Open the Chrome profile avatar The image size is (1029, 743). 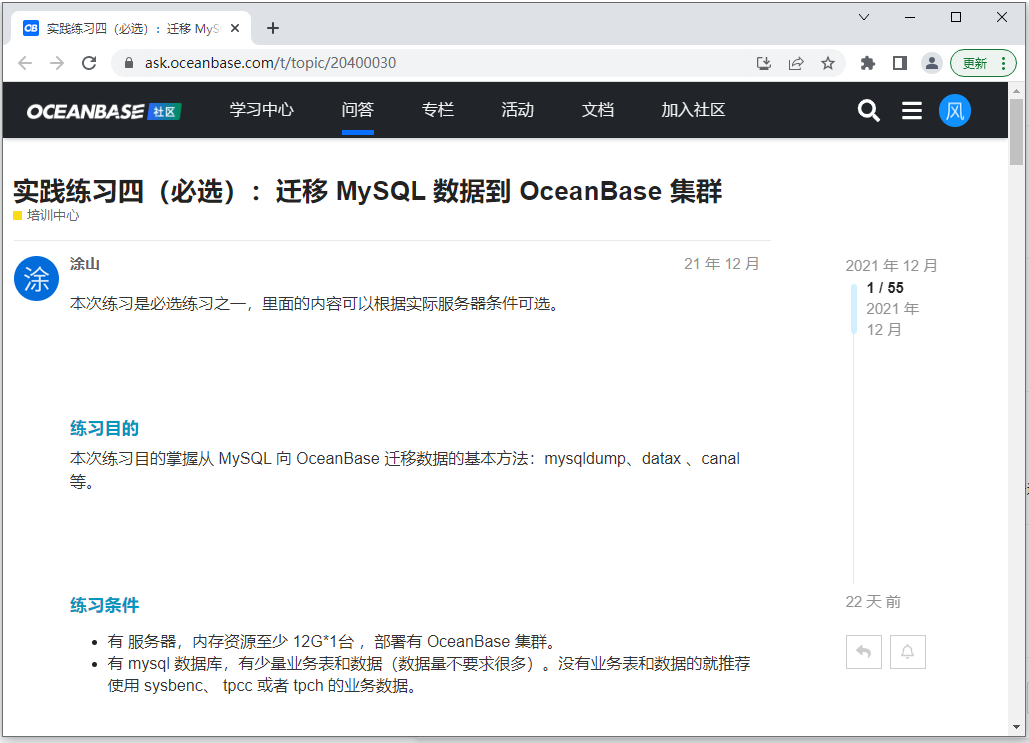tap(931, 63)
